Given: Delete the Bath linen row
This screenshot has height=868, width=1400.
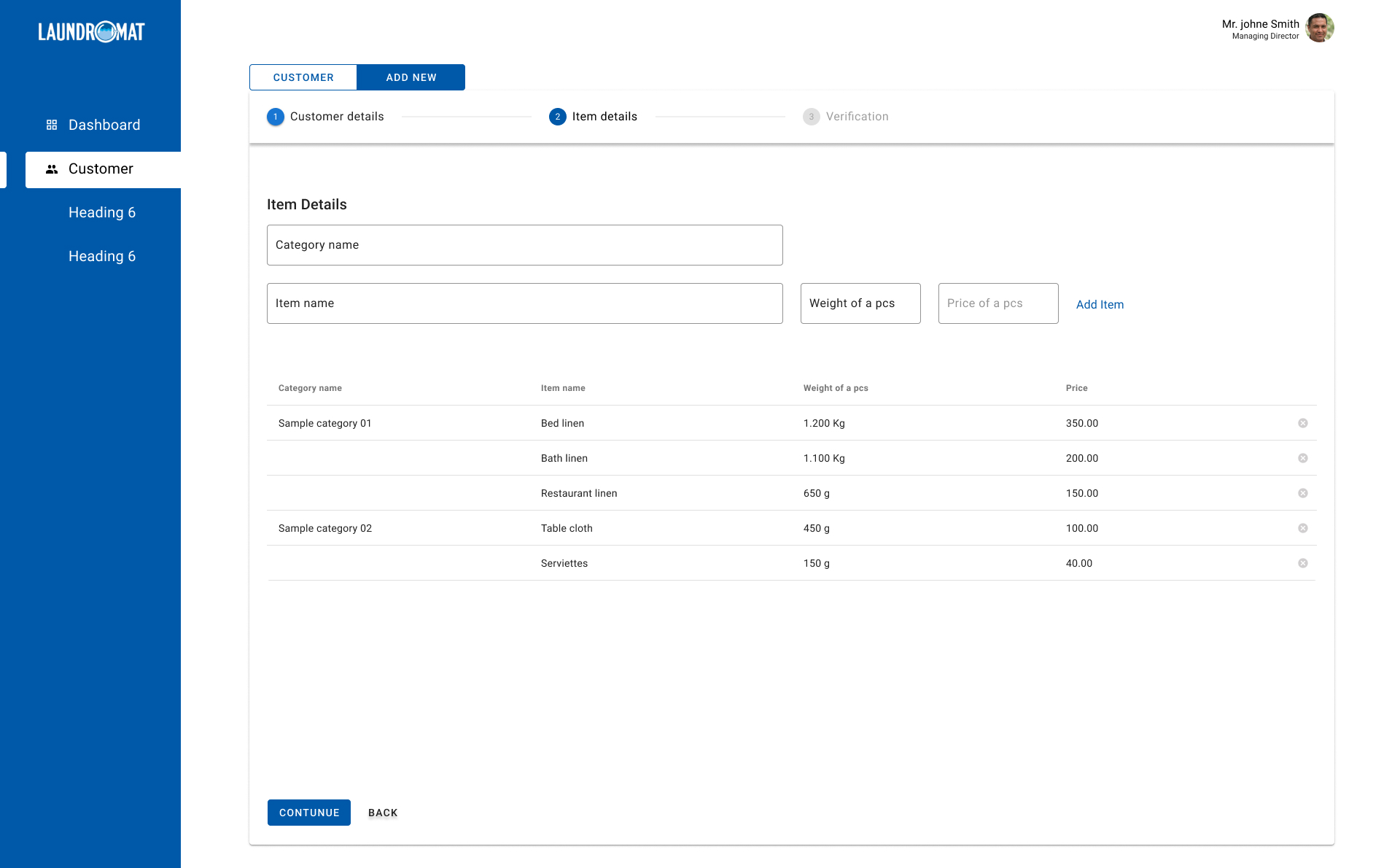Looking at the screenshot, I should pyautogui.click(x=1302, y=458).
